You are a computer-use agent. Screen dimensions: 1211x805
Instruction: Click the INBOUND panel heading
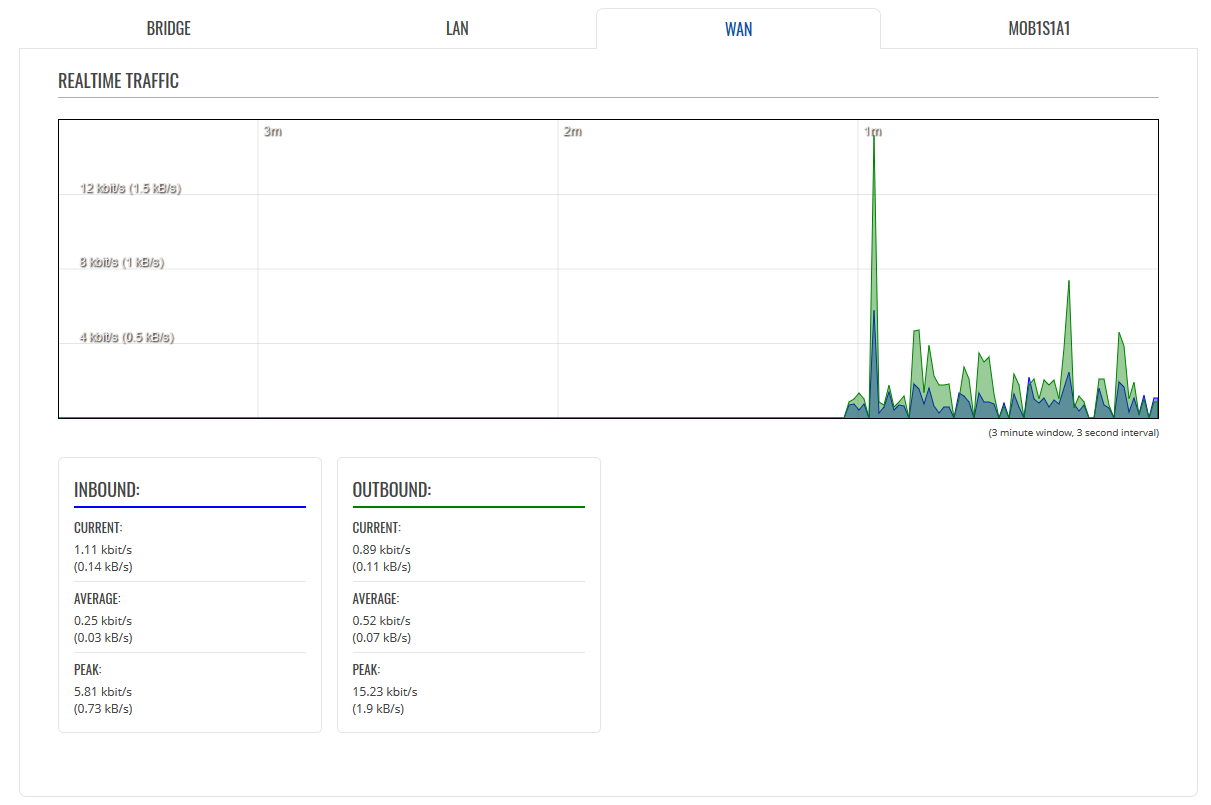click(107, 490)
